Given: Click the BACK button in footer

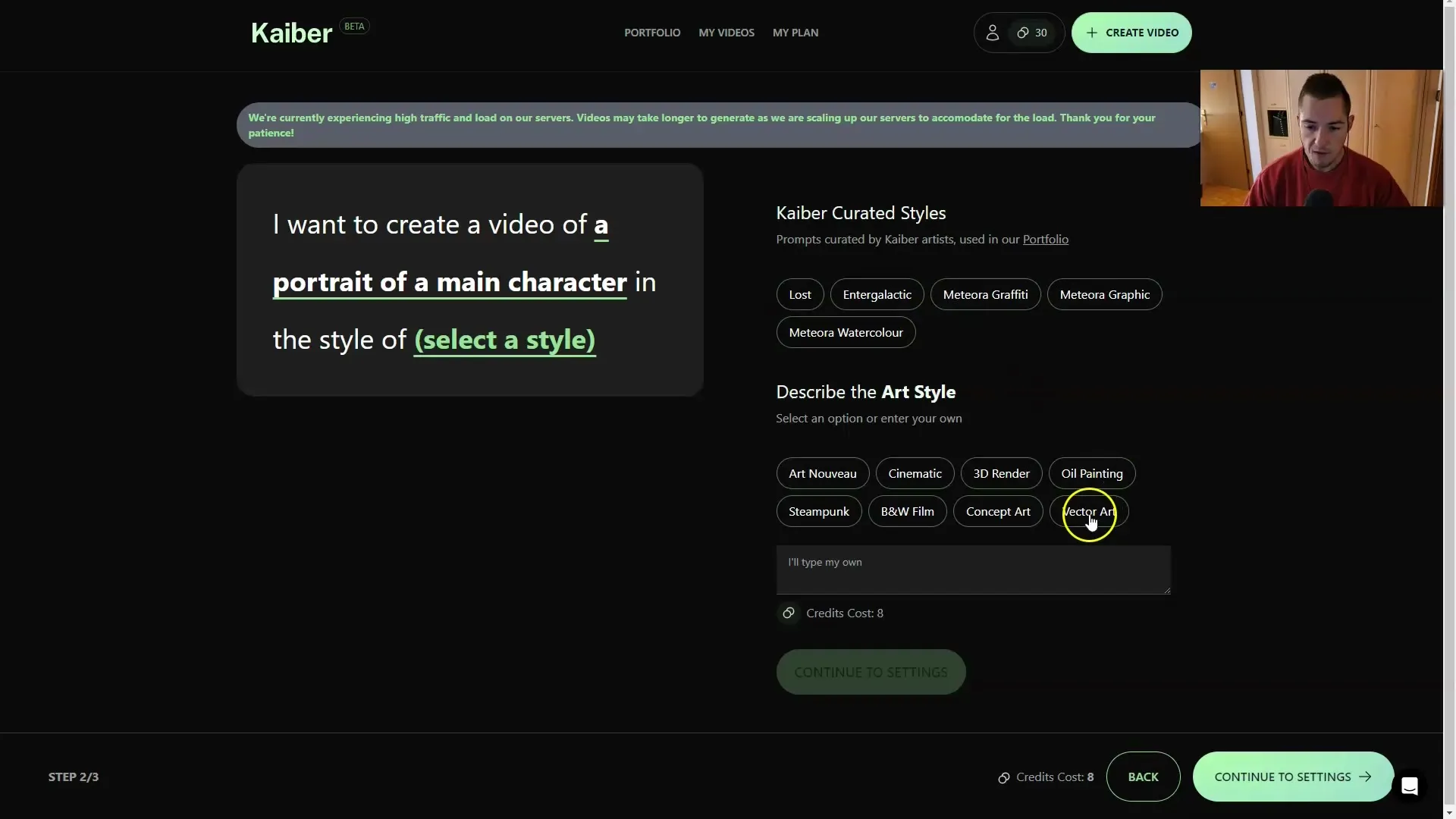Looking at the screenshot, I should click(x=1143, y=776).
